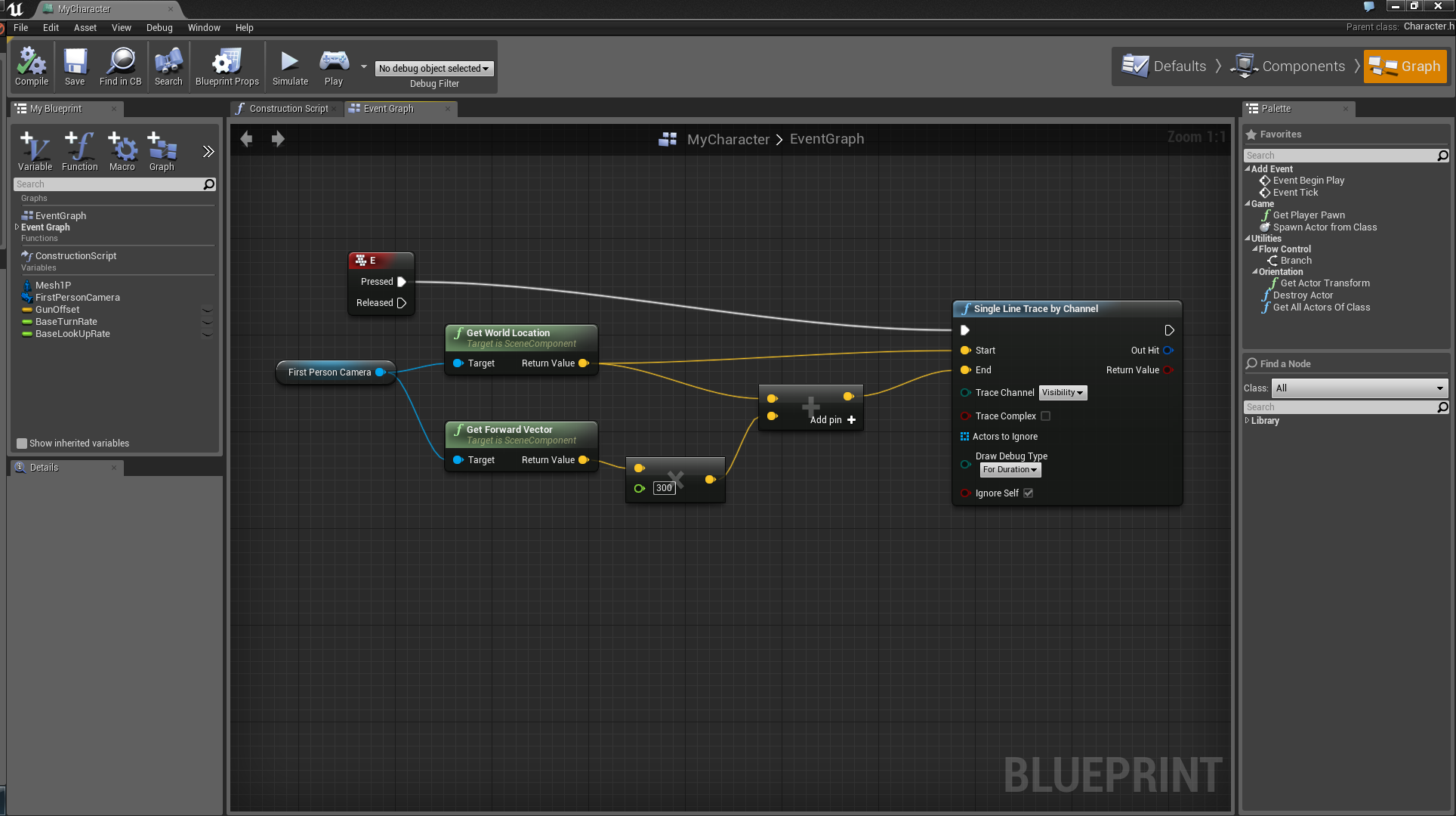Screen dimensions: 1456x816
Task: Navigate forward in graph history
Action: [278, 138]
